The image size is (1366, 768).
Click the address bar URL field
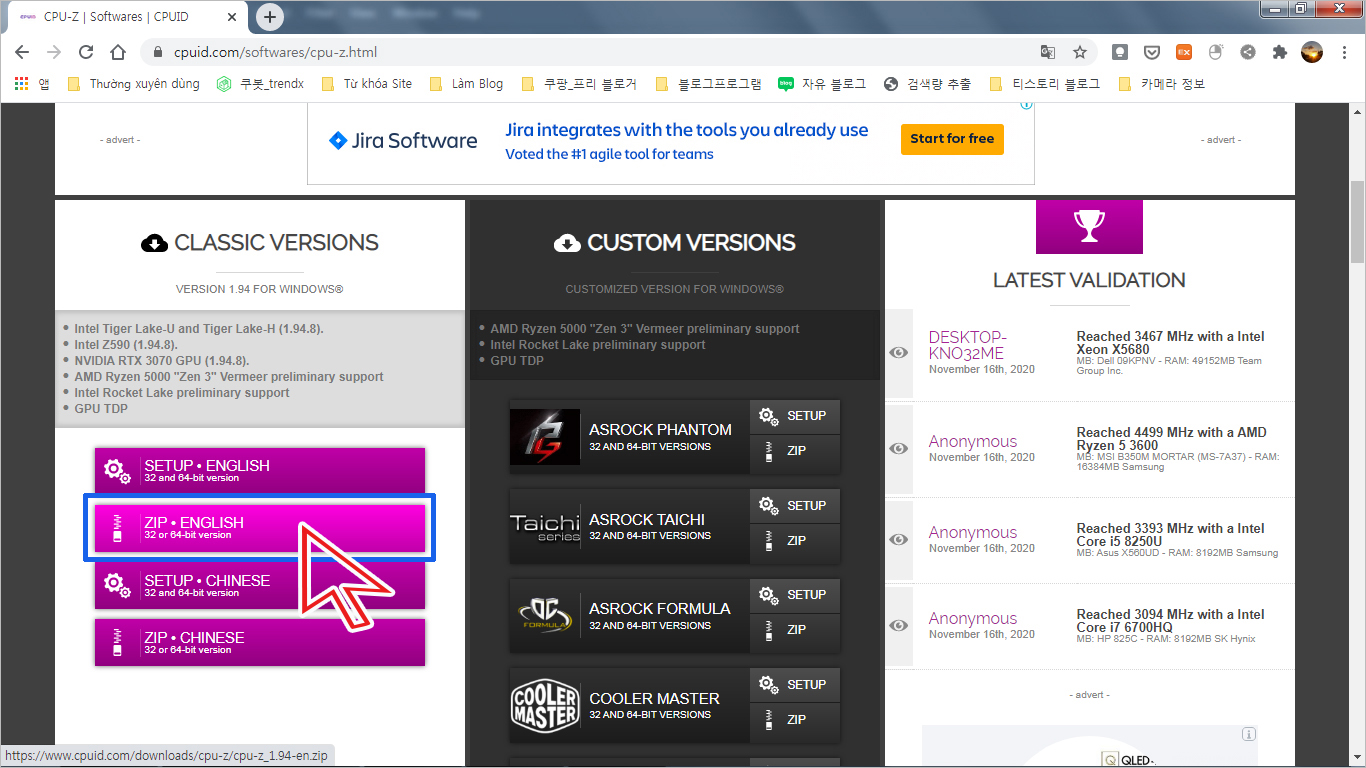point(600,52)
